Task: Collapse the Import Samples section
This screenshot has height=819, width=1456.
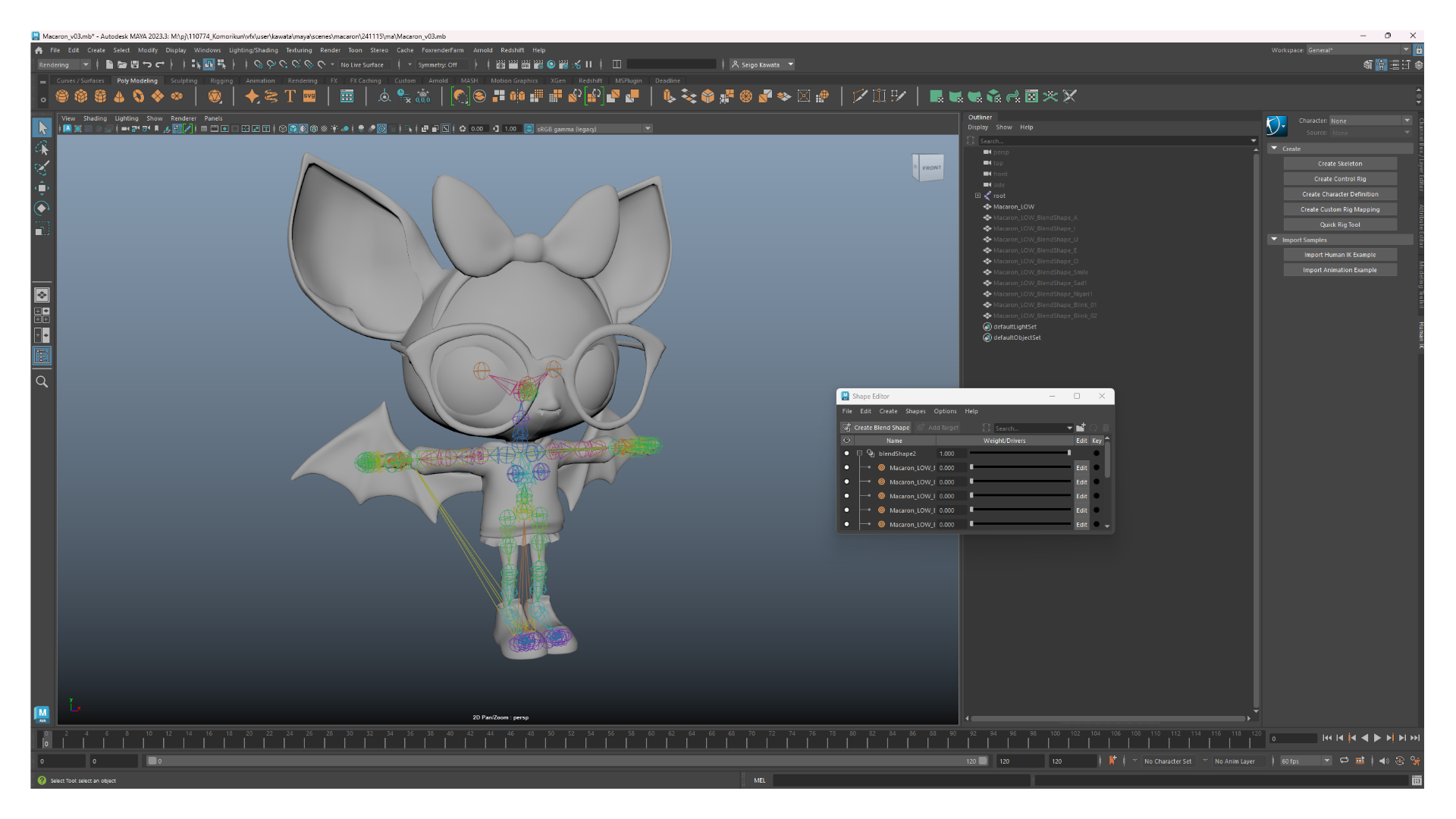Action: point(1274,240)
